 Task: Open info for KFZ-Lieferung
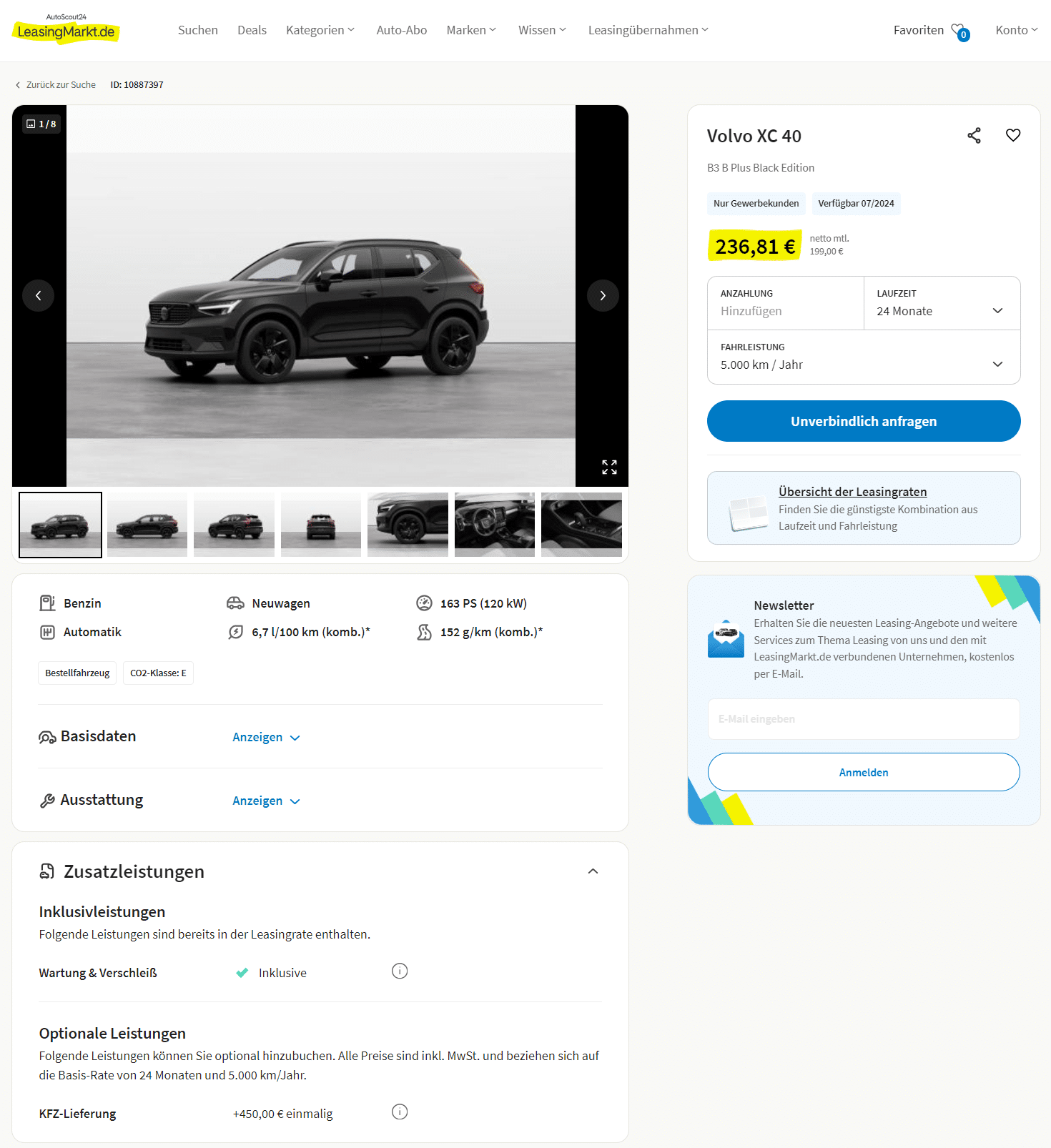pyautogui.click(x=400, y=1112)
